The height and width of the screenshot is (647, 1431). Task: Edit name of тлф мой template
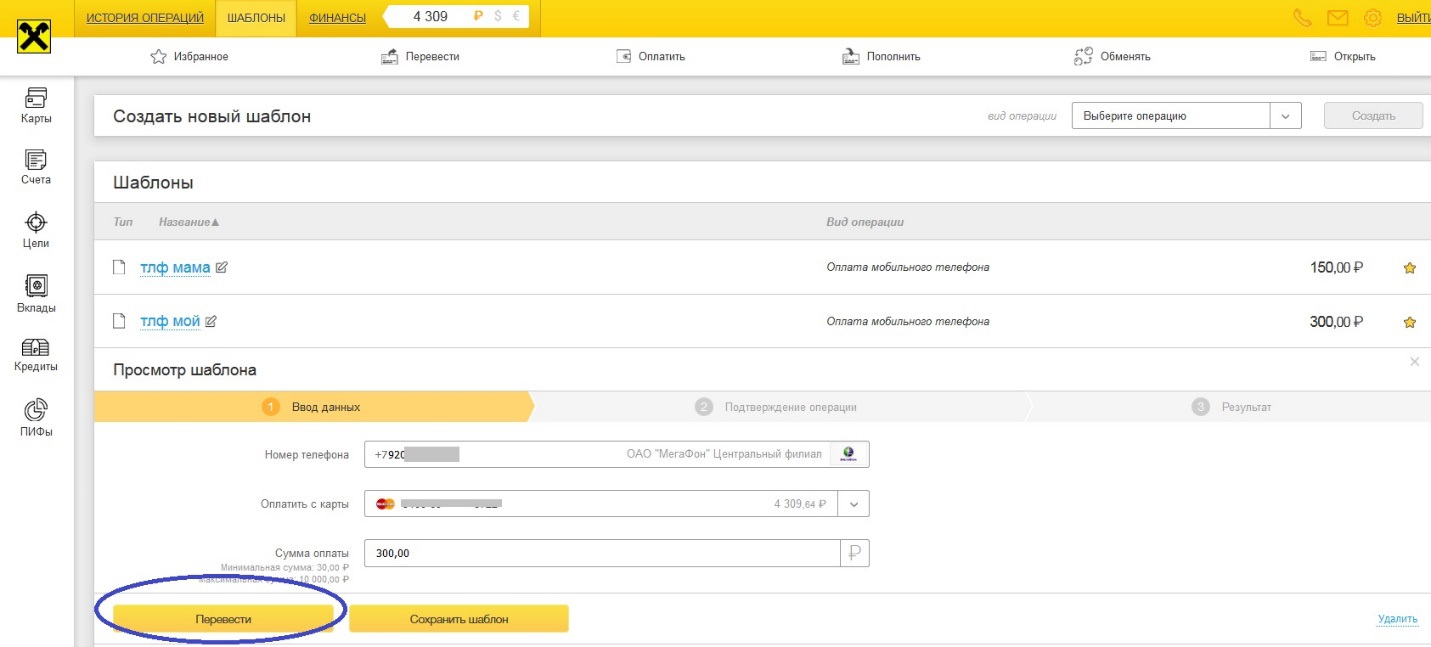click(x=211, y=321)
